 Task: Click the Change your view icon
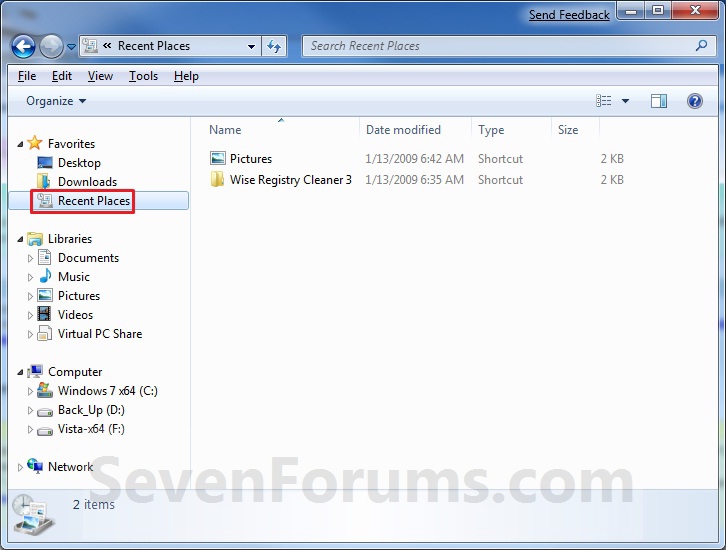603,100
